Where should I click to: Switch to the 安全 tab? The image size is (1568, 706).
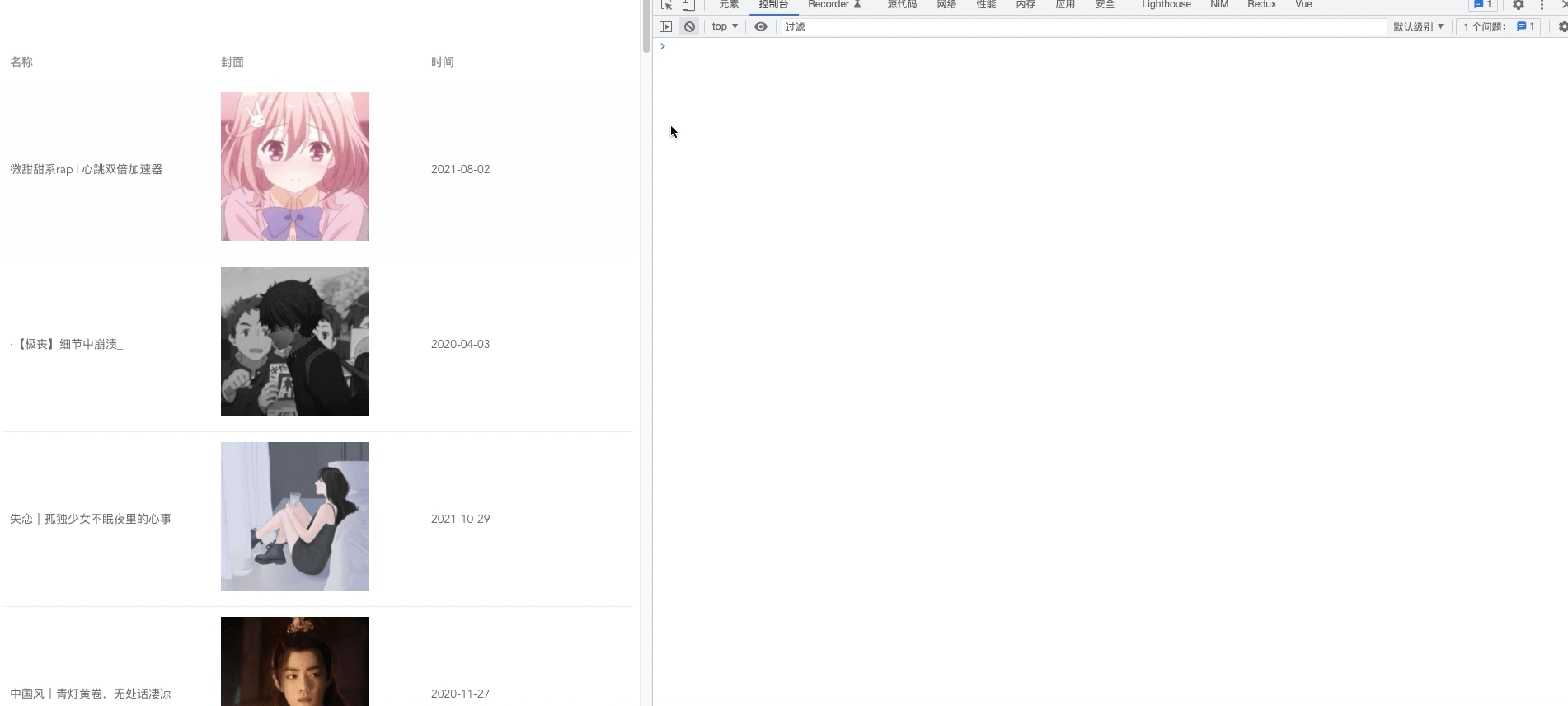pos(1105,5)
